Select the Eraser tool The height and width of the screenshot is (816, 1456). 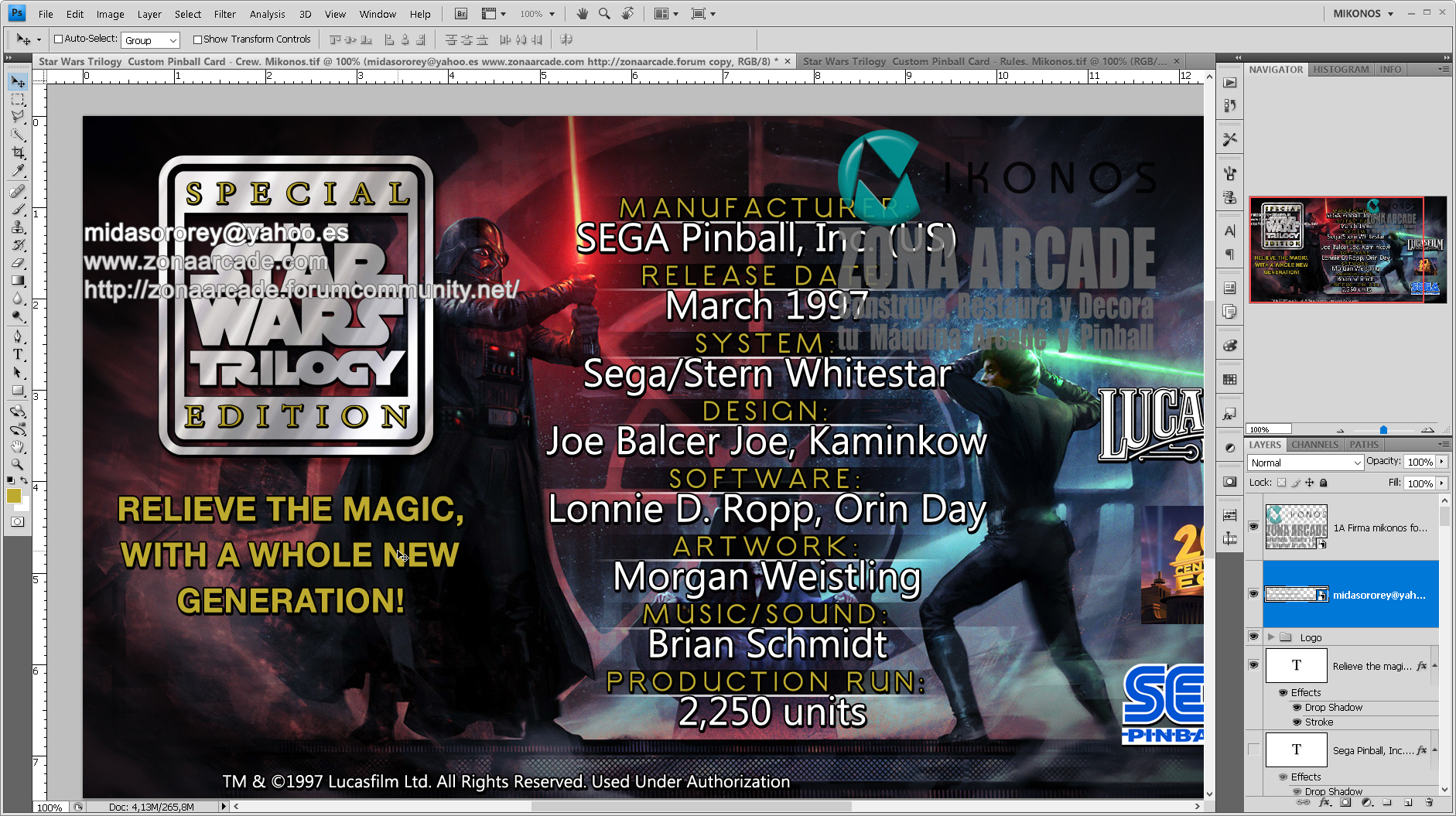coord(18,262)
